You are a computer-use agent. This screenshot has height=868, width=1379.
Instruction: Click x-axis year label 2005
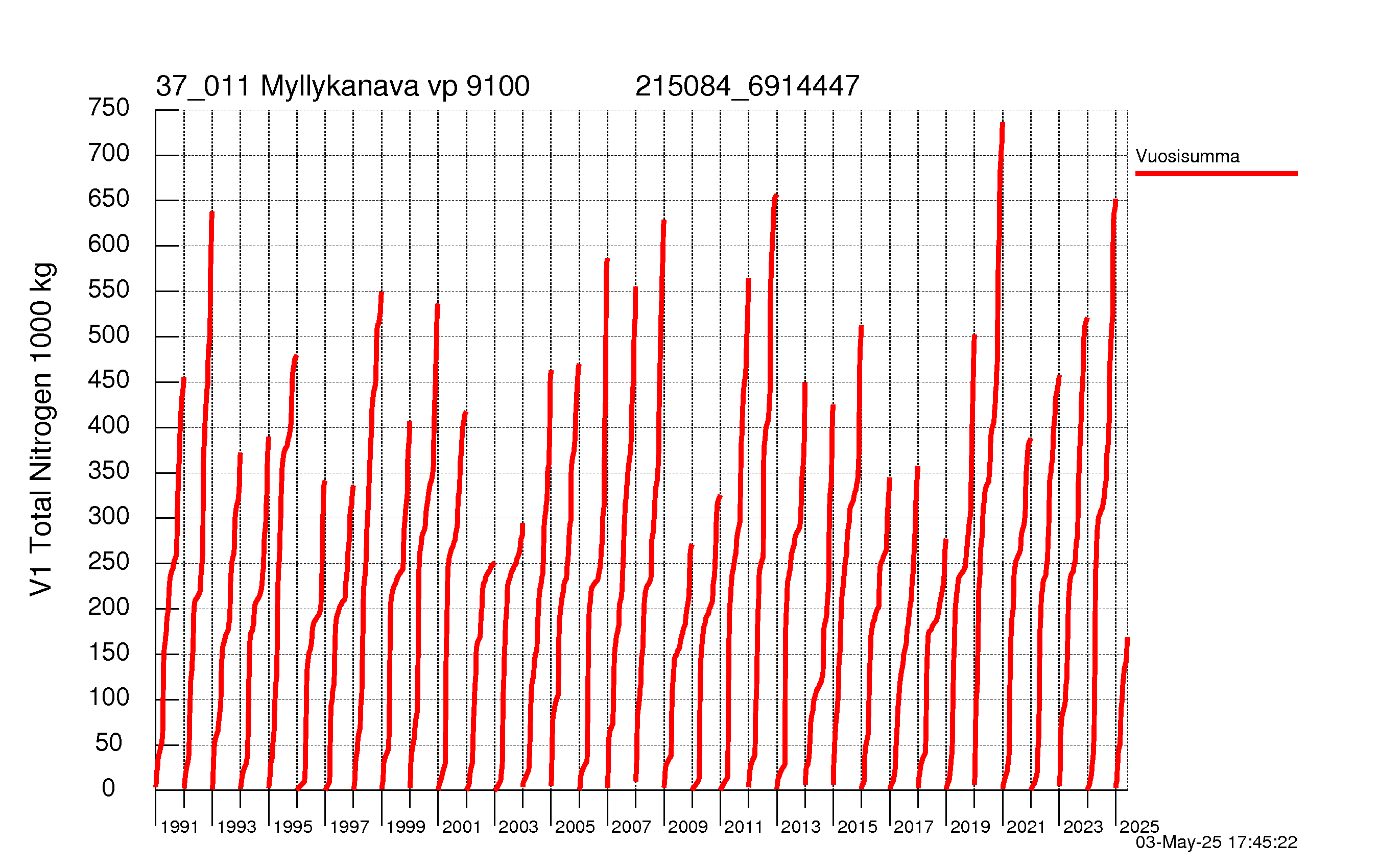click(575, 827)
